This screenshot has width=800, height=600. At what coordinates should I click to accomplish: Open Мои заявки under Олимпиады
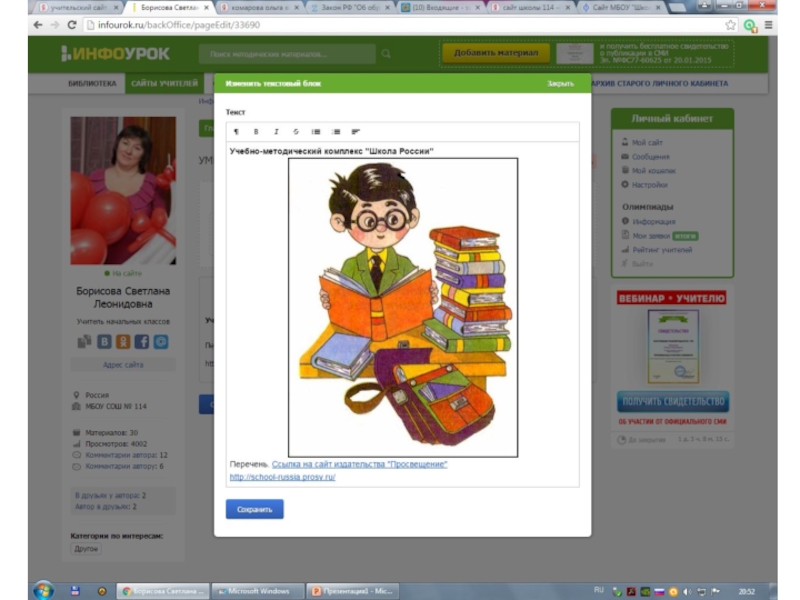click(651, 236)
